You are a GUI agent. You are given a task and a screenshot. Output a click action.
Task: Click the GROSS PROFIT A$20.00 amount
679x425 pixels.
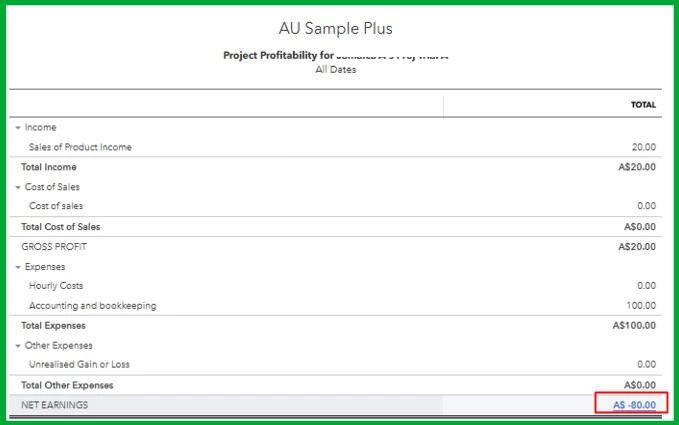pyautogui.click(x=637, y=247)
